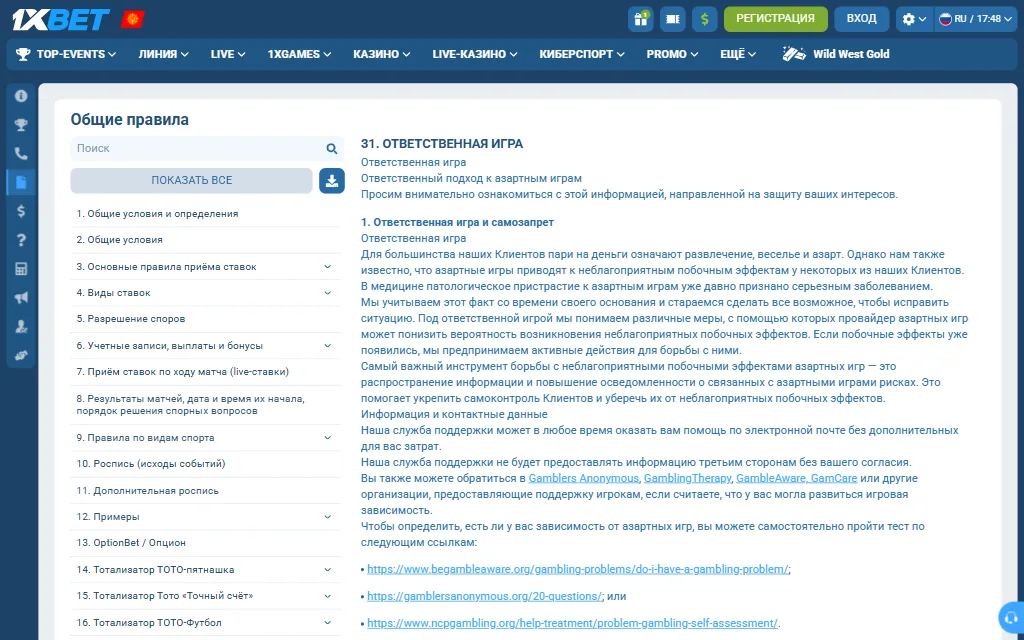Click the ВХОД login button
Viewport: 1024px width, 640px height.
coord(861,19)
